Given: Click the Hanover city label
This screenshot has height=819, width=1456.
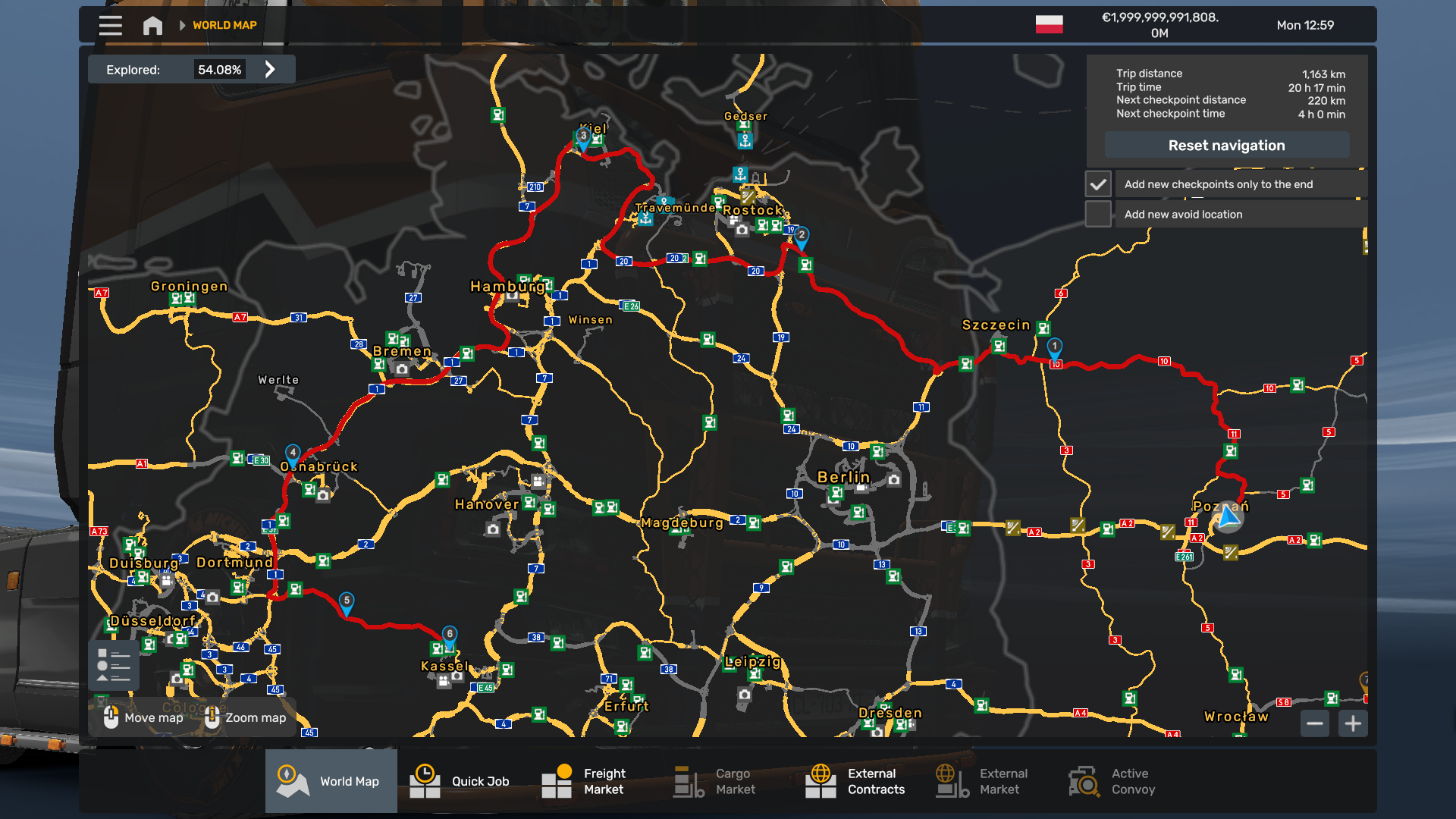Looking at the screenshot, I should (487, 504).
